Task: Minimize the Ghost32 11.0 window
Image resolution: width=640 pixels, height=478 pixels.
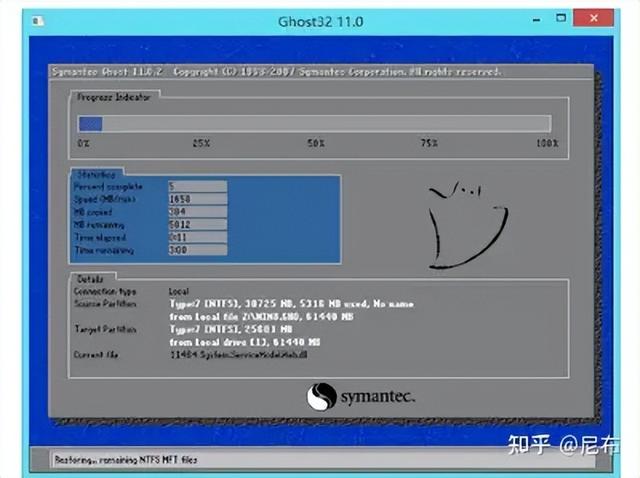Action: (x=537, y=20)
